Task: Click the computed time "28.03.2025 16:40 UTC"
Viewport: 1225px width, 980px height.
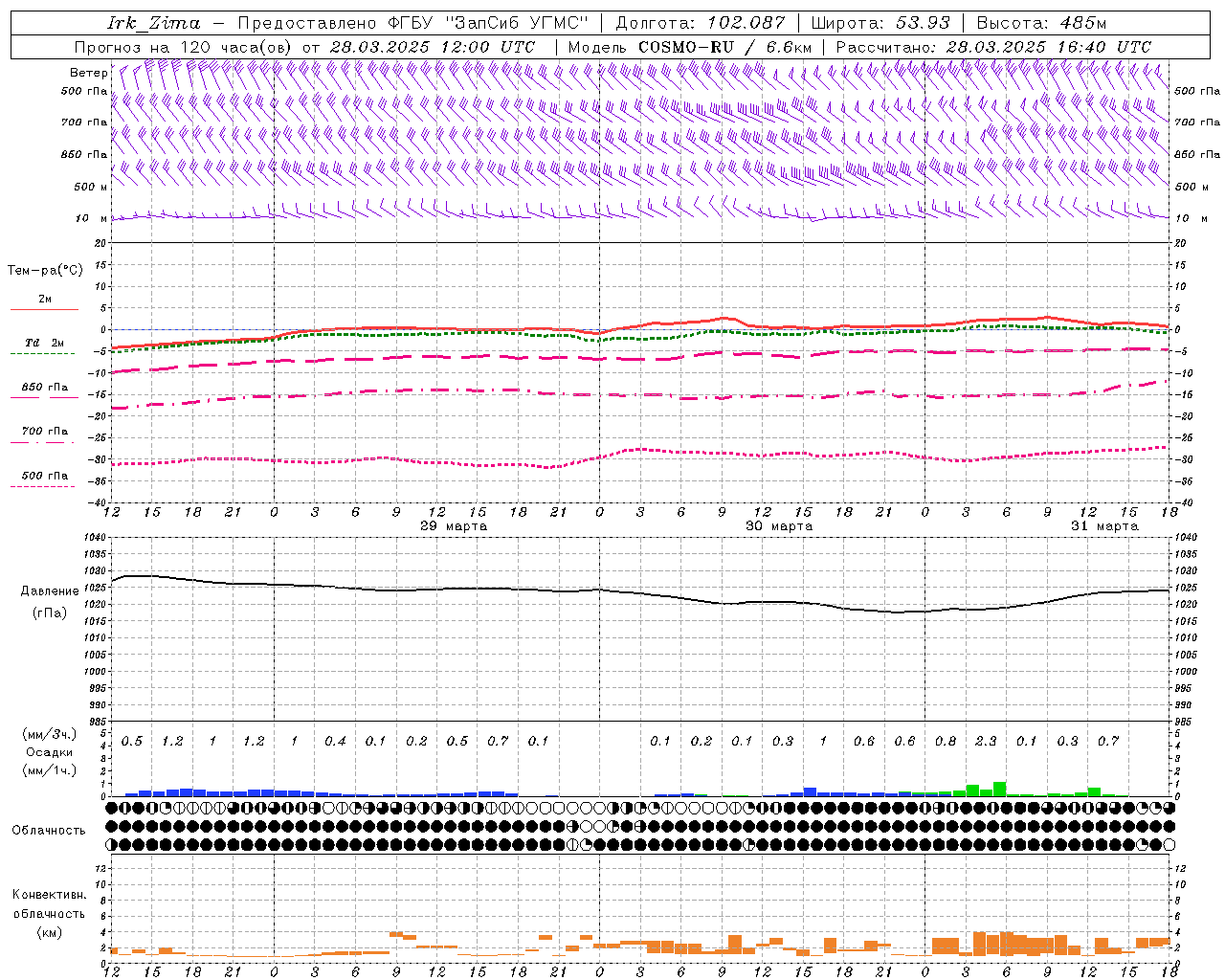Action: tap(1049, 47)
